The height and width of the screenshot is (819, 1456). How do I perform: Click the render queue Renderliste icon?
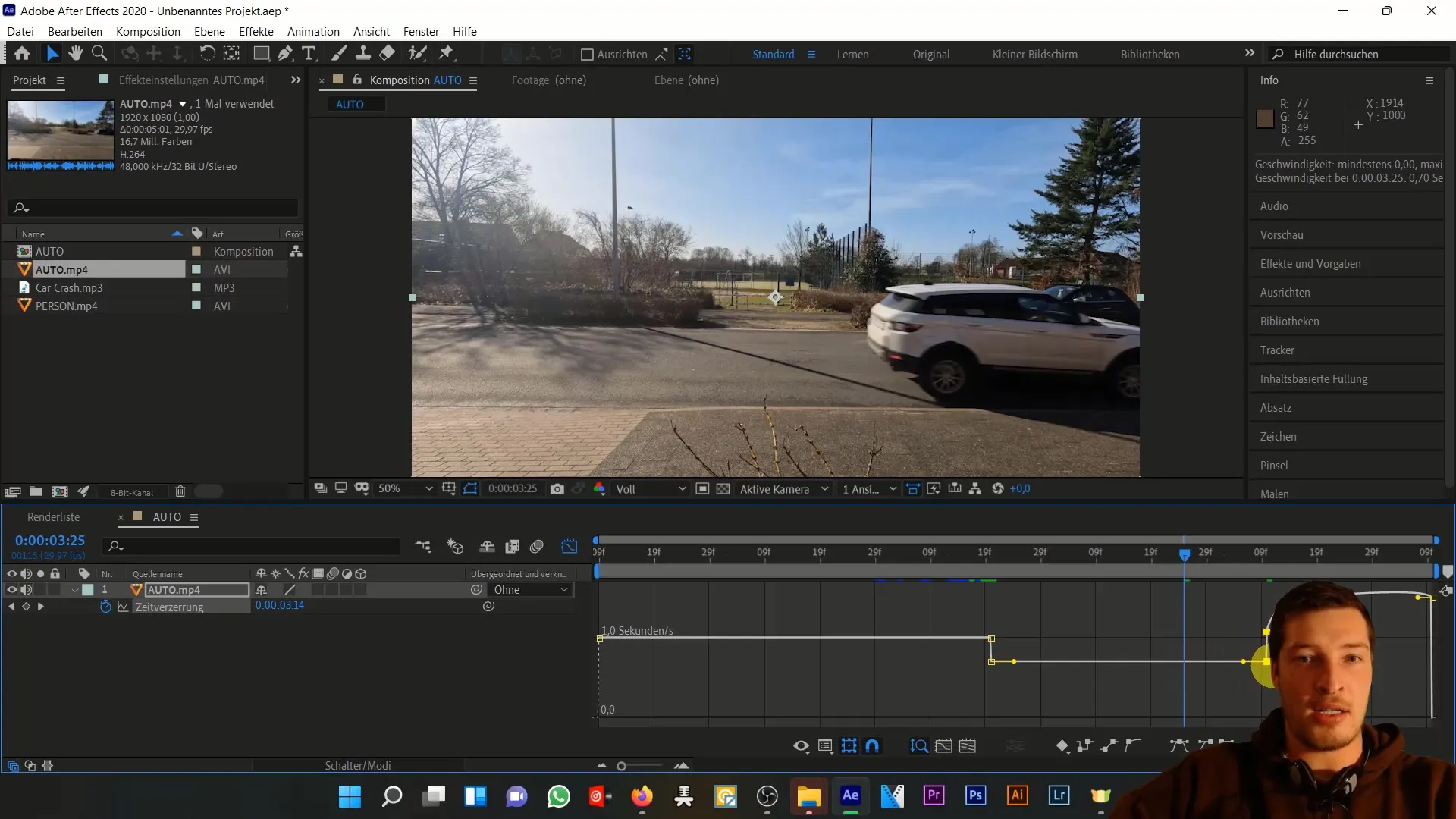[53, 516]
